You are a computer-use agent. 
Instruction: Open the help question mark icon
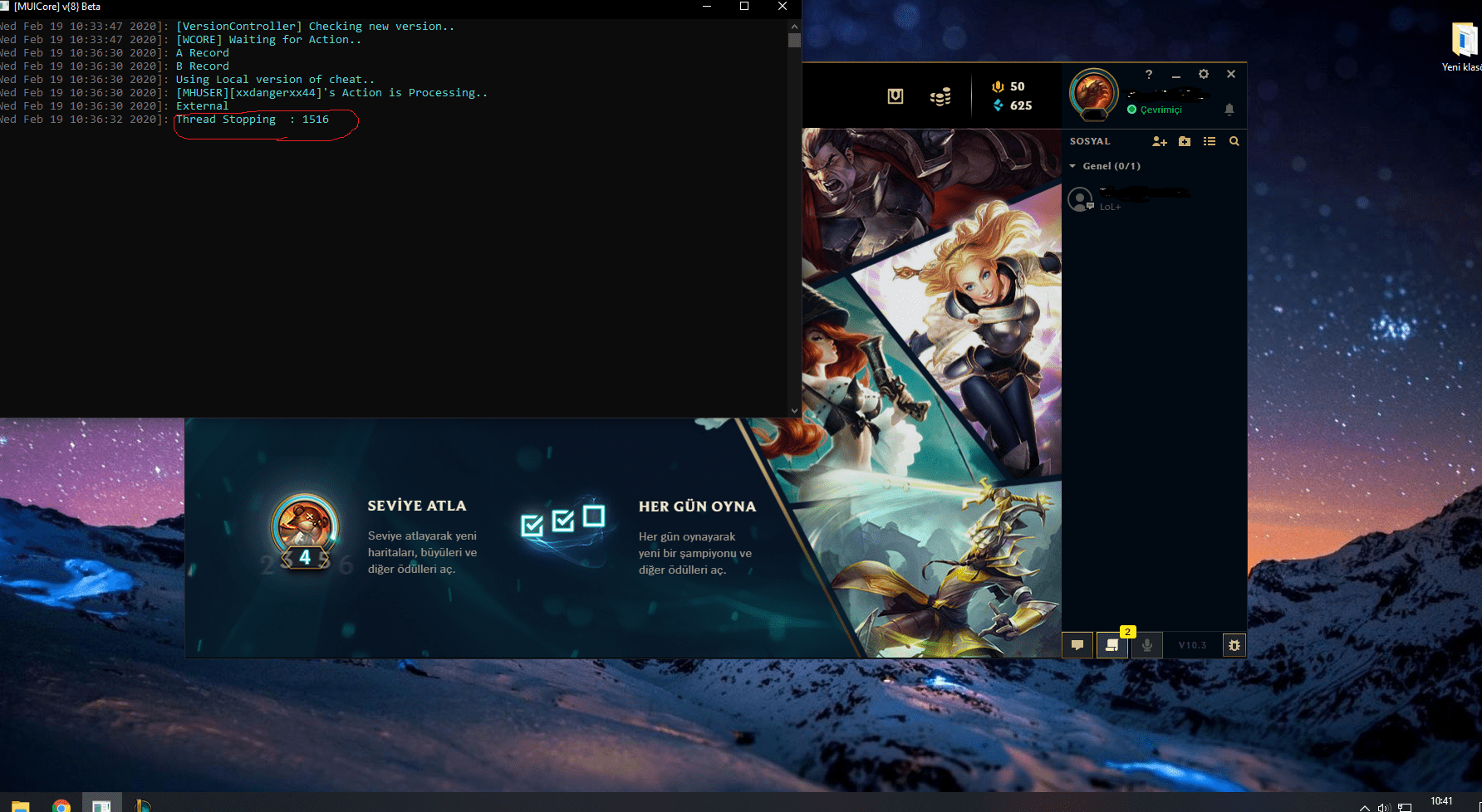click(x=1149, y=74)
